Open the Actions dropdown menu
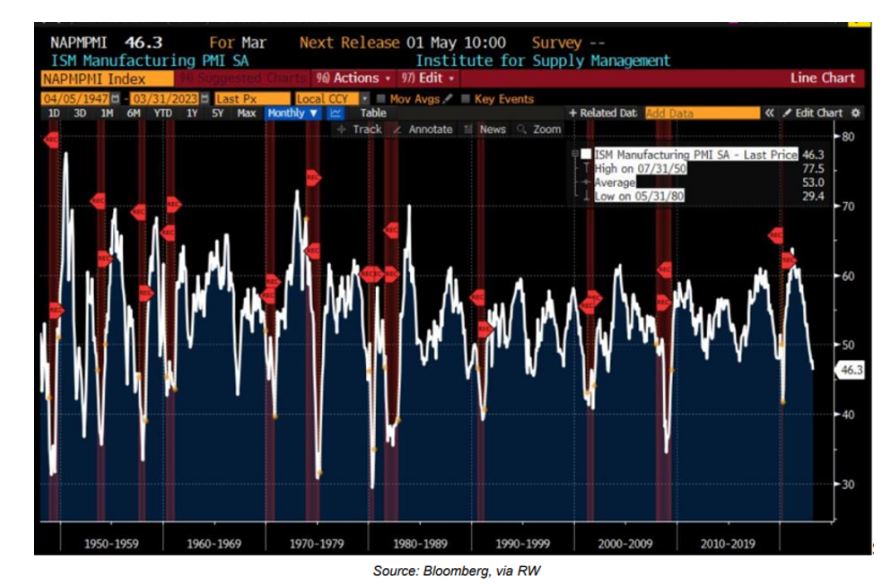This screenshot has width=891, height=585. pyautogui.click(x=353, y=77)
